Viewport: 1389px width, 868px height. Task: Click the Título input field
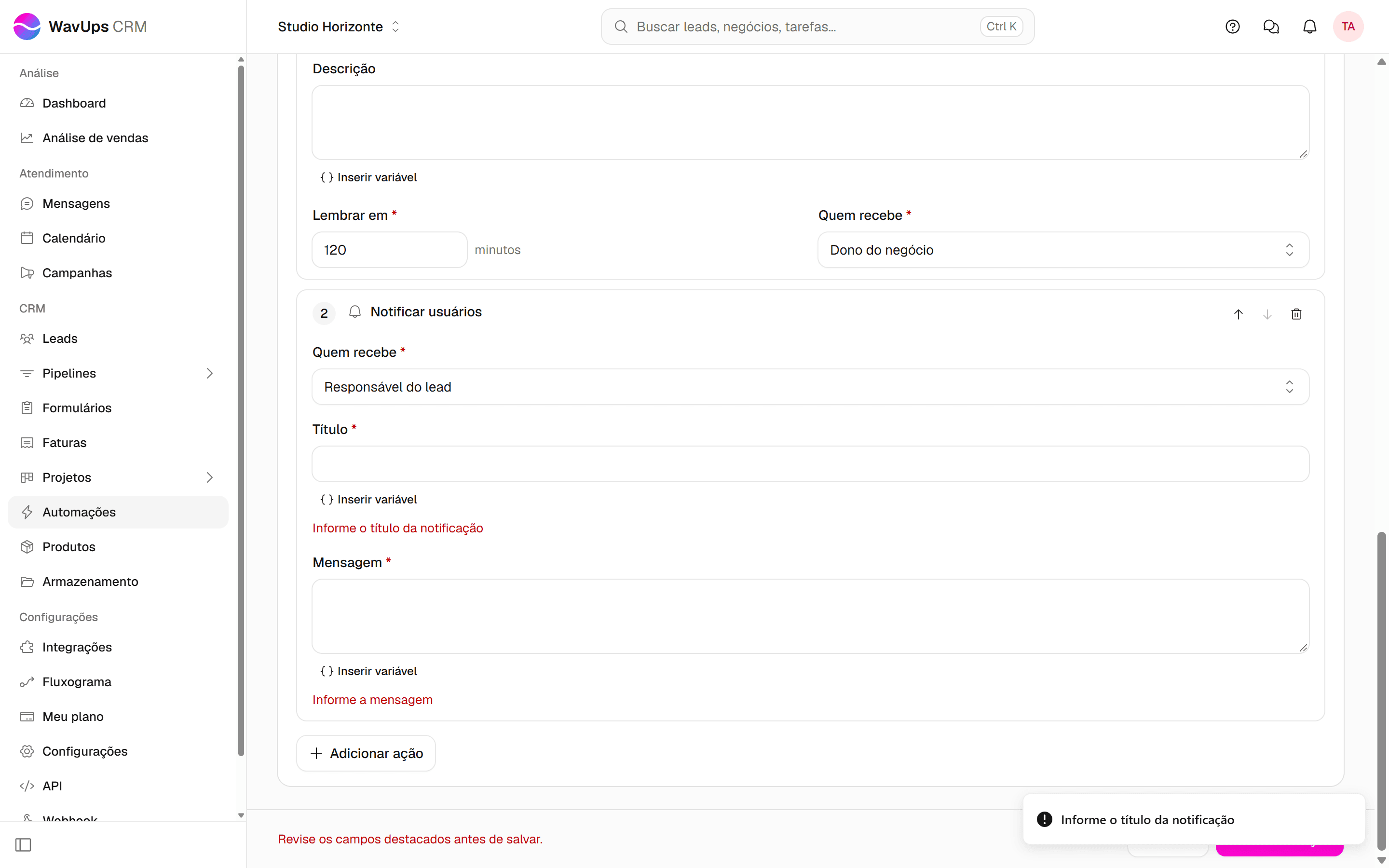click(810, 464)
